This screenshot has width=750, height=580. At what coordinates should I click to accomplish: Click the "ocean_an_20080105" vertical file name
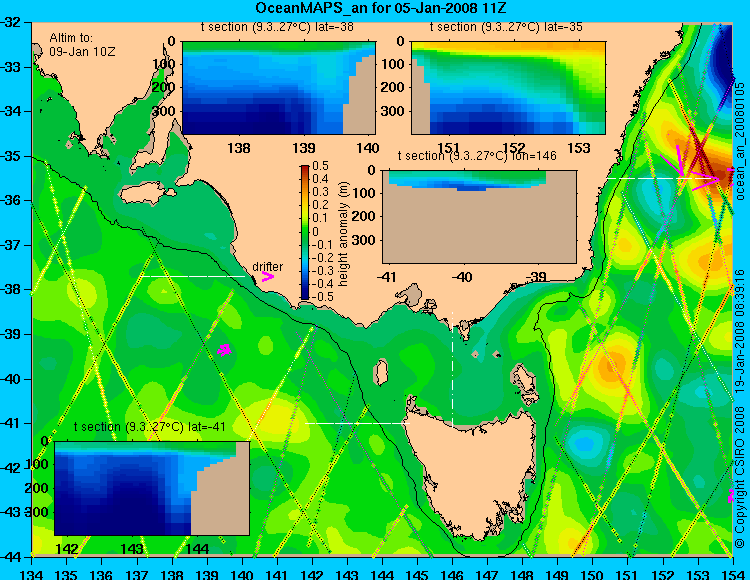[739, 141]
